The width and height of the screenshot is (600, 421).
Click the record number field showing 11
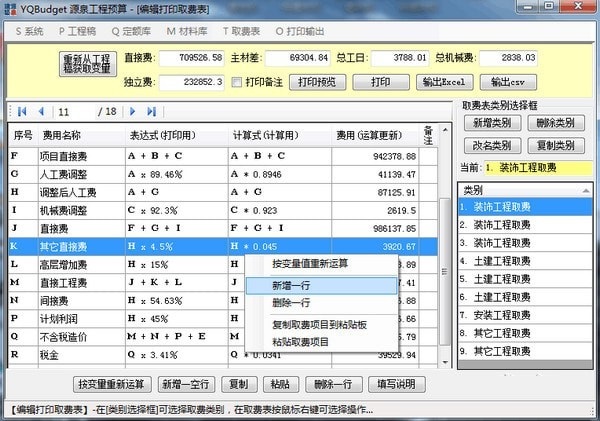[x=74, y=112]
